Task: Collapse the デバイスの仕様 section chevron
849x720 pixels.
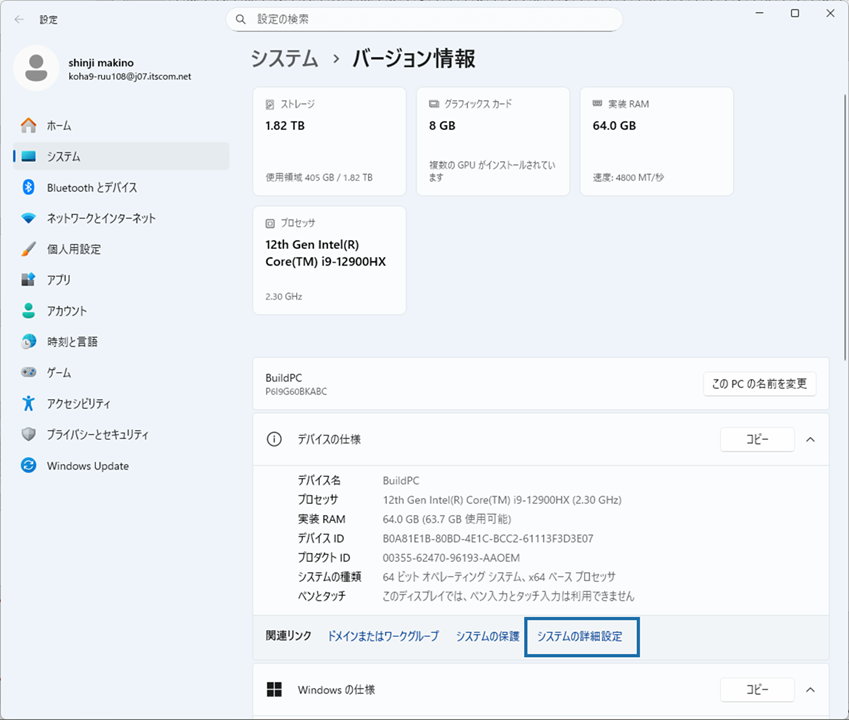Action: pyautogui.click(x=811, y=440)
